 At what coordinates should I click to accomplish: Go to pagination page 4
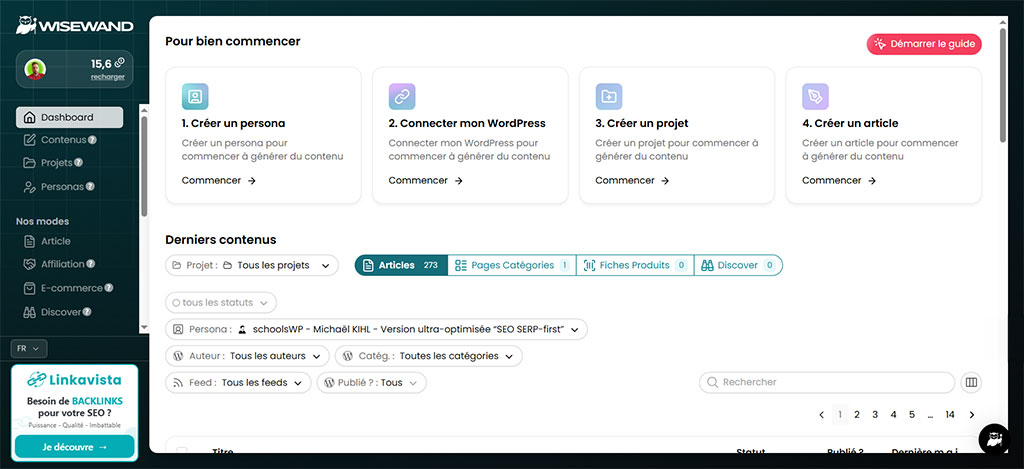[x=893, y=415]
